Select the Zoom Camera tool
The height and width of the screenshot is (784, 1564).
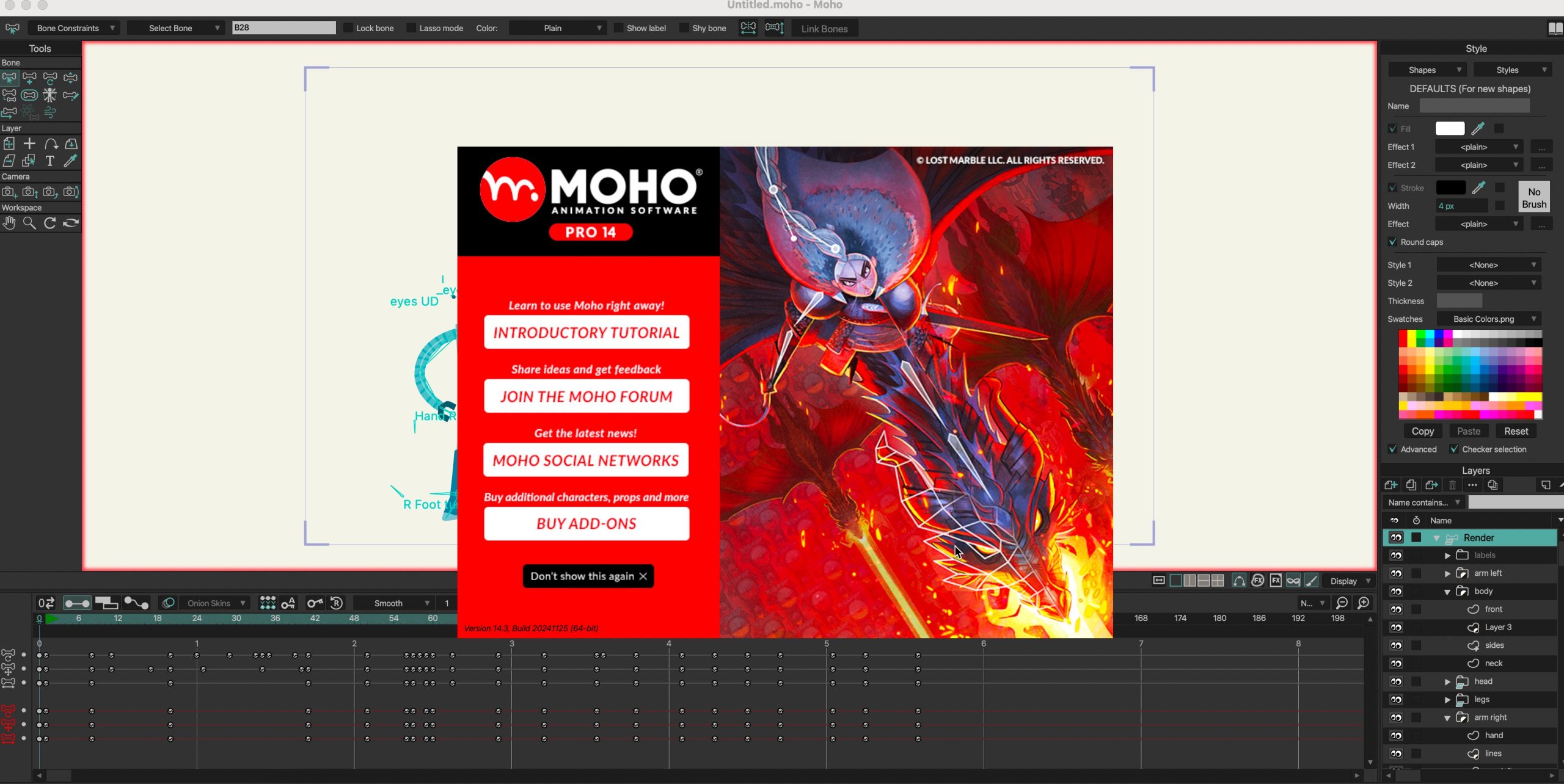click(x=29, y=192)
